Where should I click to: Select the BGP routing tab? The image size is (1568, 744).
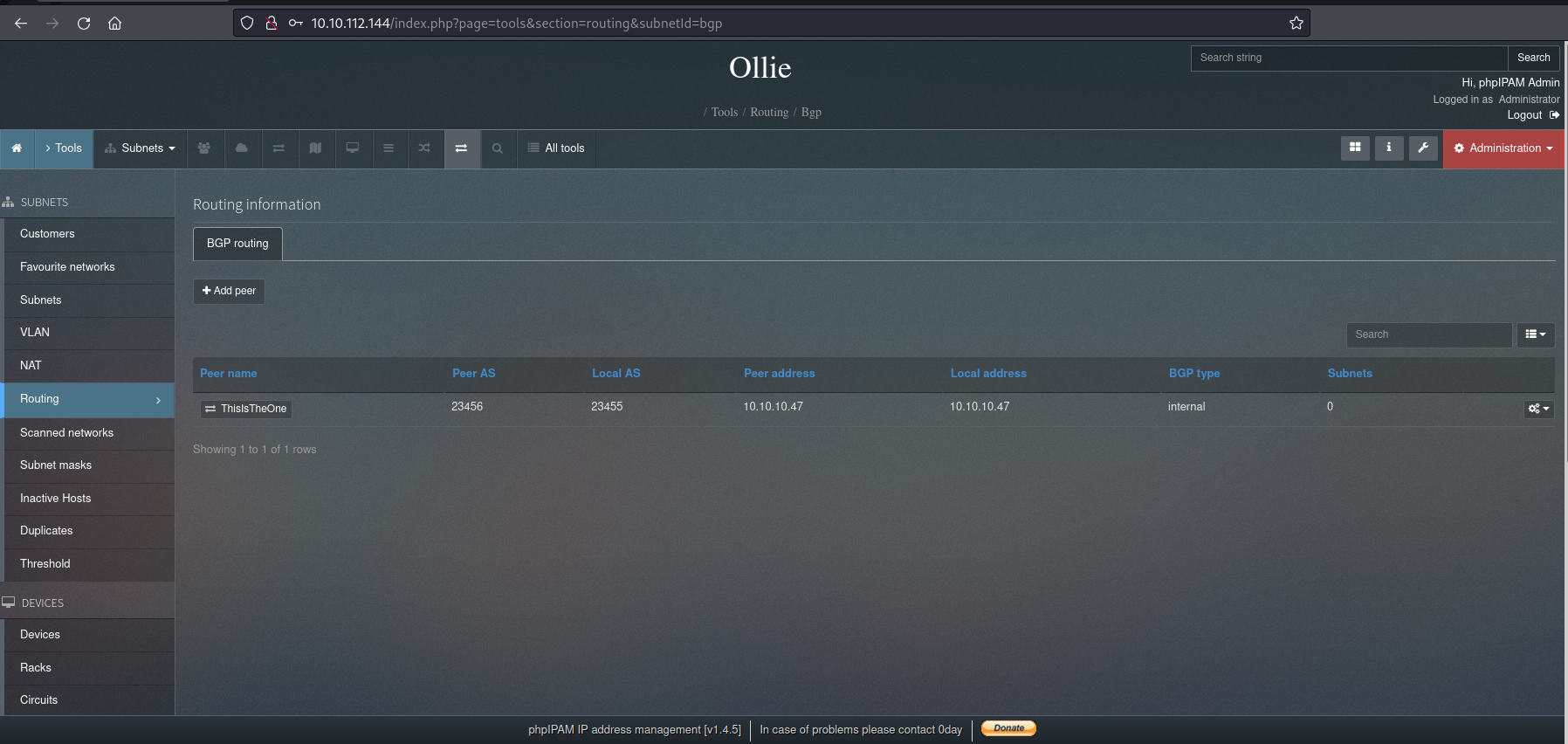pyautogui.click(x=237, y=244)
